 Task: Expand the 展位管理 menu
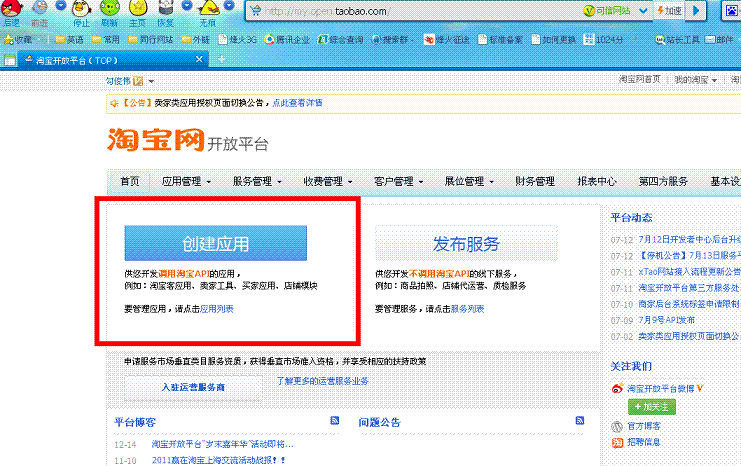pos(469,181)
